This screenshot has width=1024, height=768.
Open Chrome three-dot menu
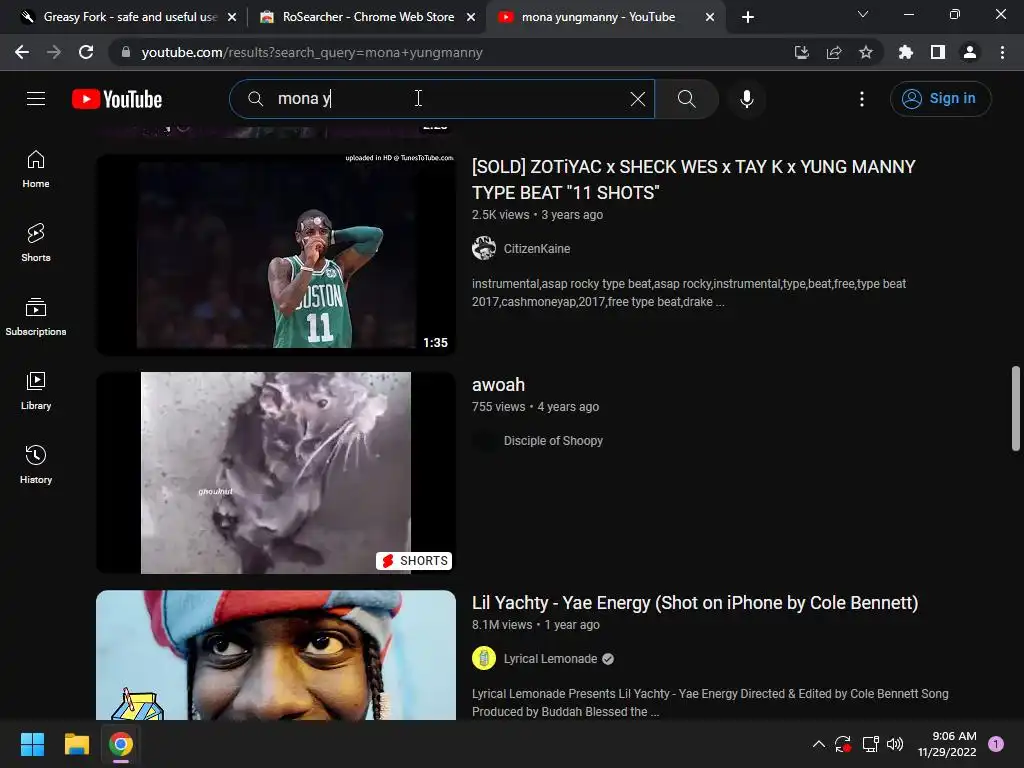point(1002,52)
